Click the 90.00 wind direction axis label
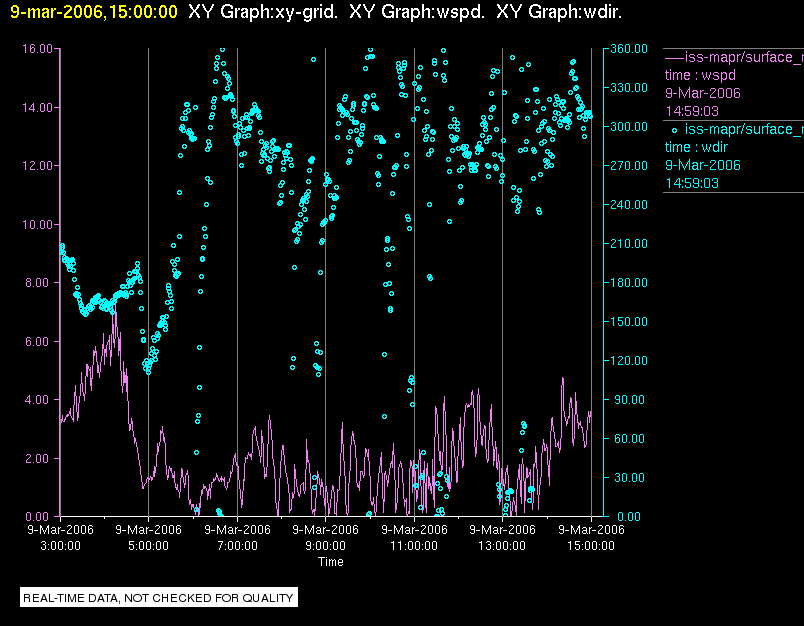 [630, 400]
